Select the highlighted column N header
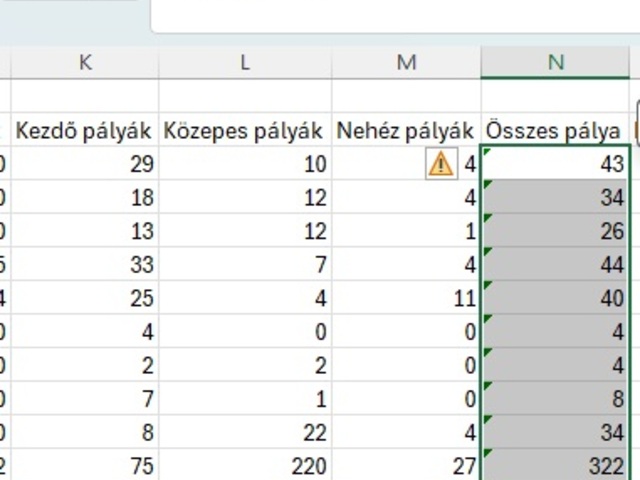Screen dimensions: 640x480 tap(555, 62)
